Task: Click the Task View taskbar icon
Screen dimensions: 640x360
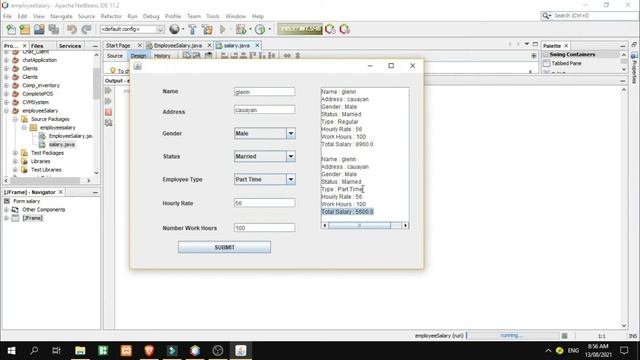Action: click(x=56, y=351)
